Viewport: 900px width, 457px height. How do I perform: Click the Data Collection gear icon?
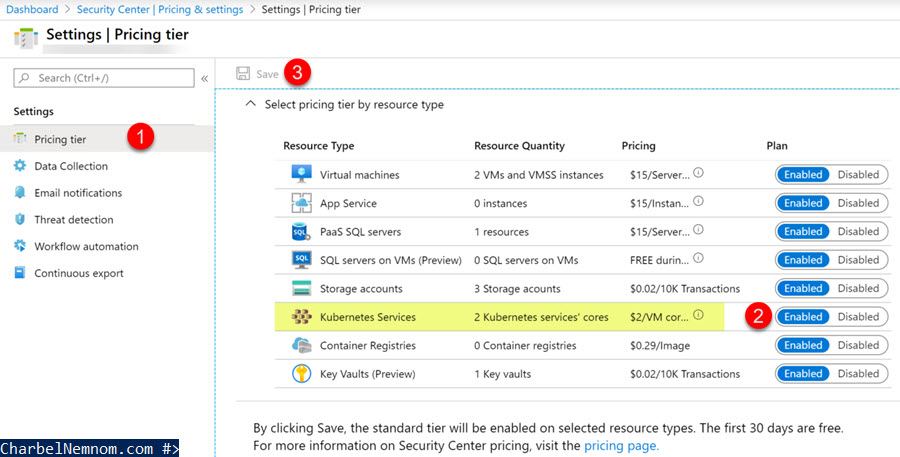(20, 165)
